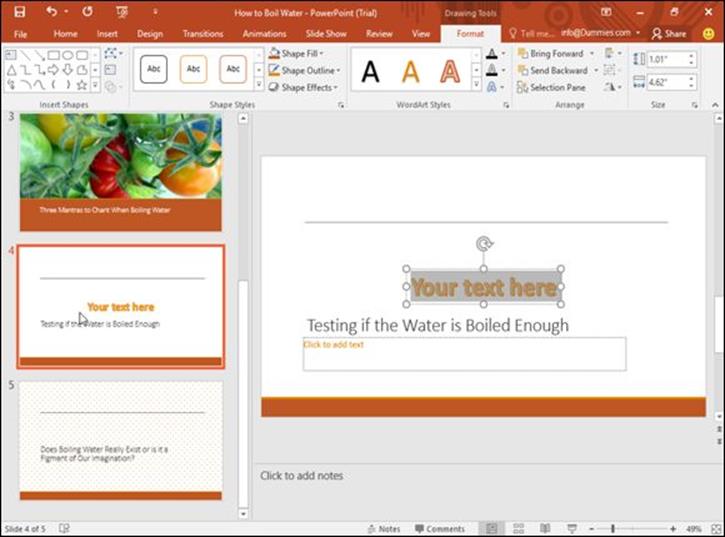Select the Rectangle shape
This screenshot has height=537, width=725.
coord(54,56)
